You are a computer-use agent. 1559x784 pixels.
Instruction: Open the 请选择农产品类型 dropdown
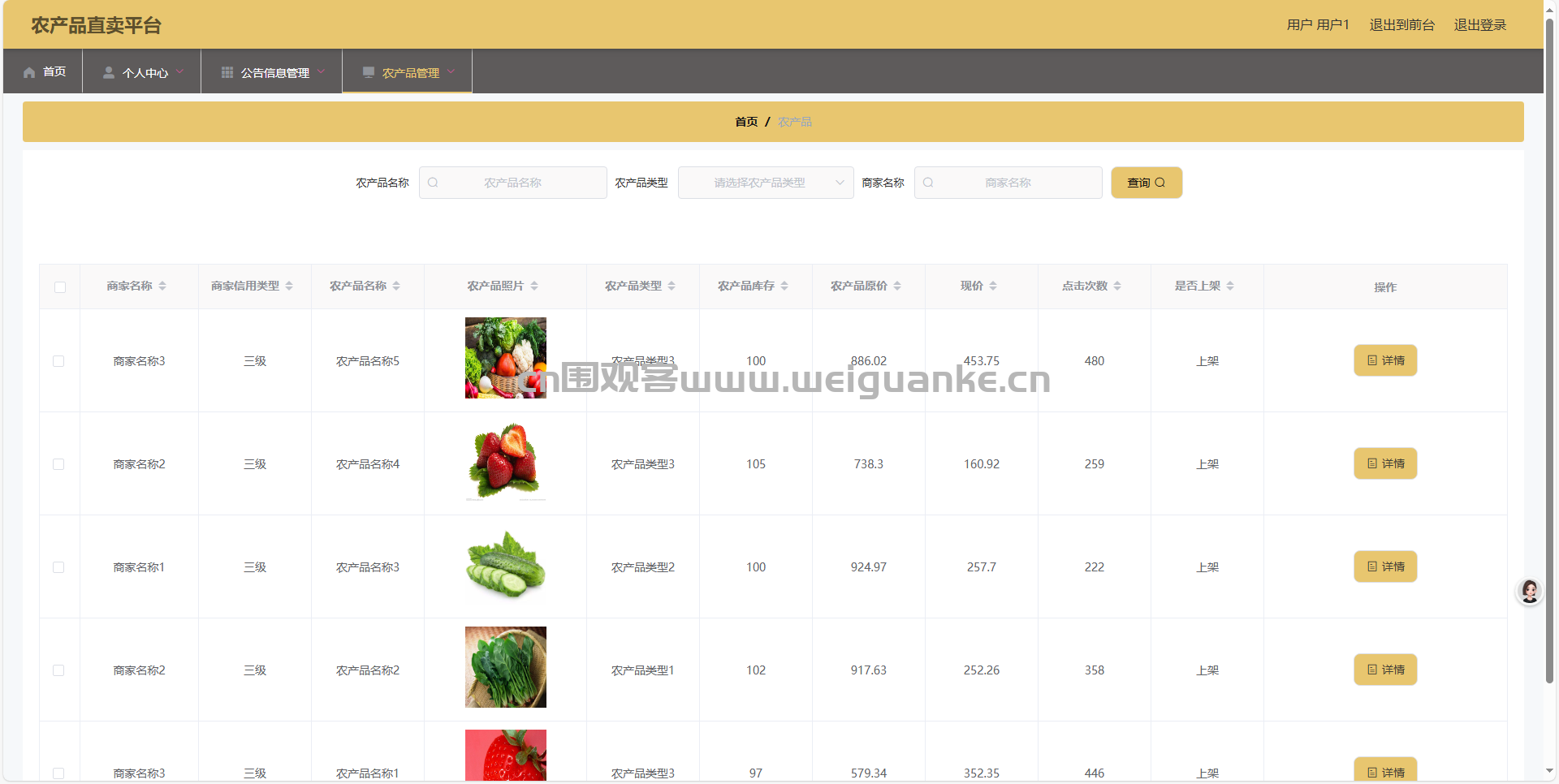point(766,183)
